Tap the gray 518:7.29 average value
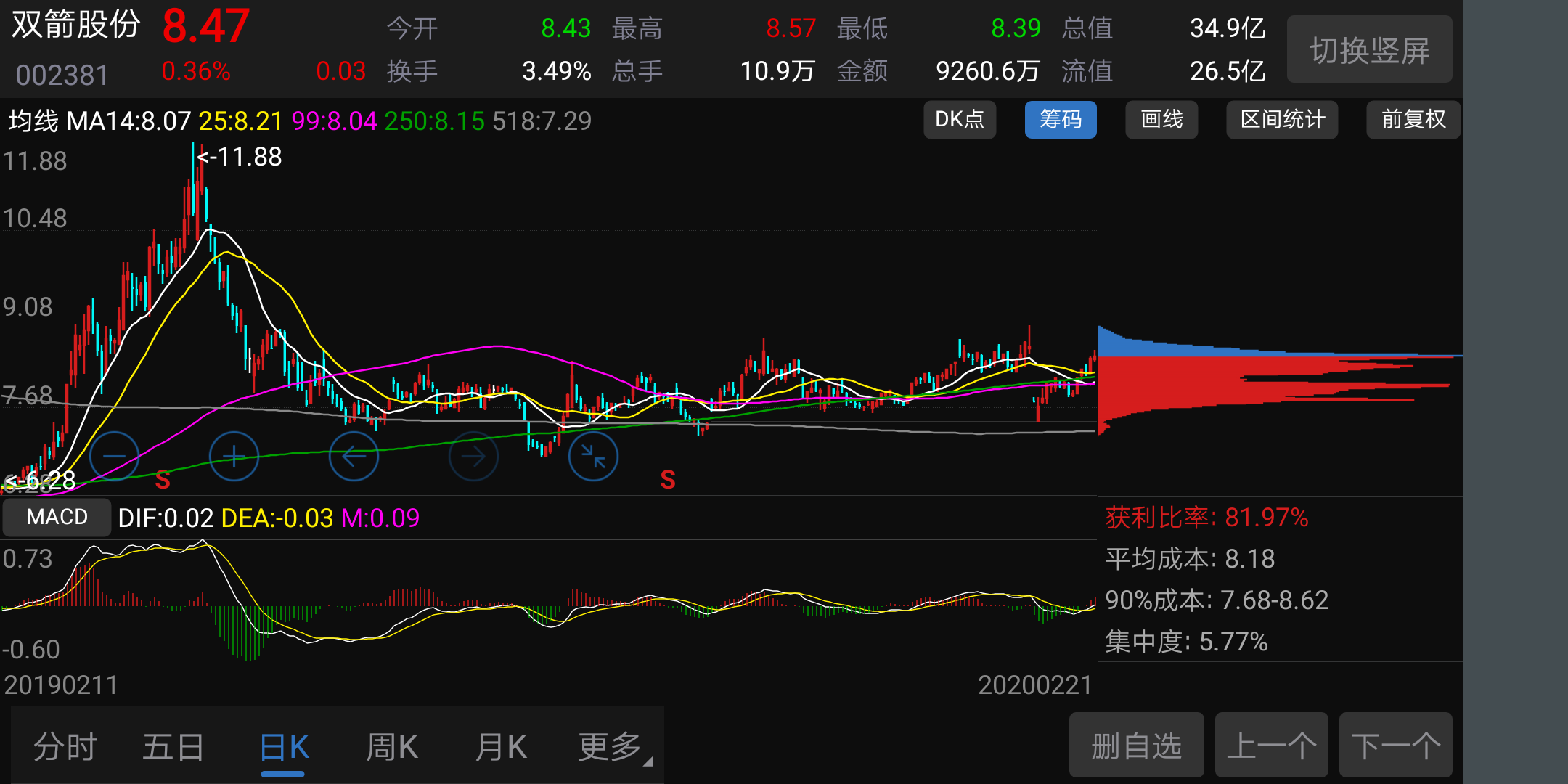Screen dimensions: 1568x784 pyautogui.click(x=542, y=121)
